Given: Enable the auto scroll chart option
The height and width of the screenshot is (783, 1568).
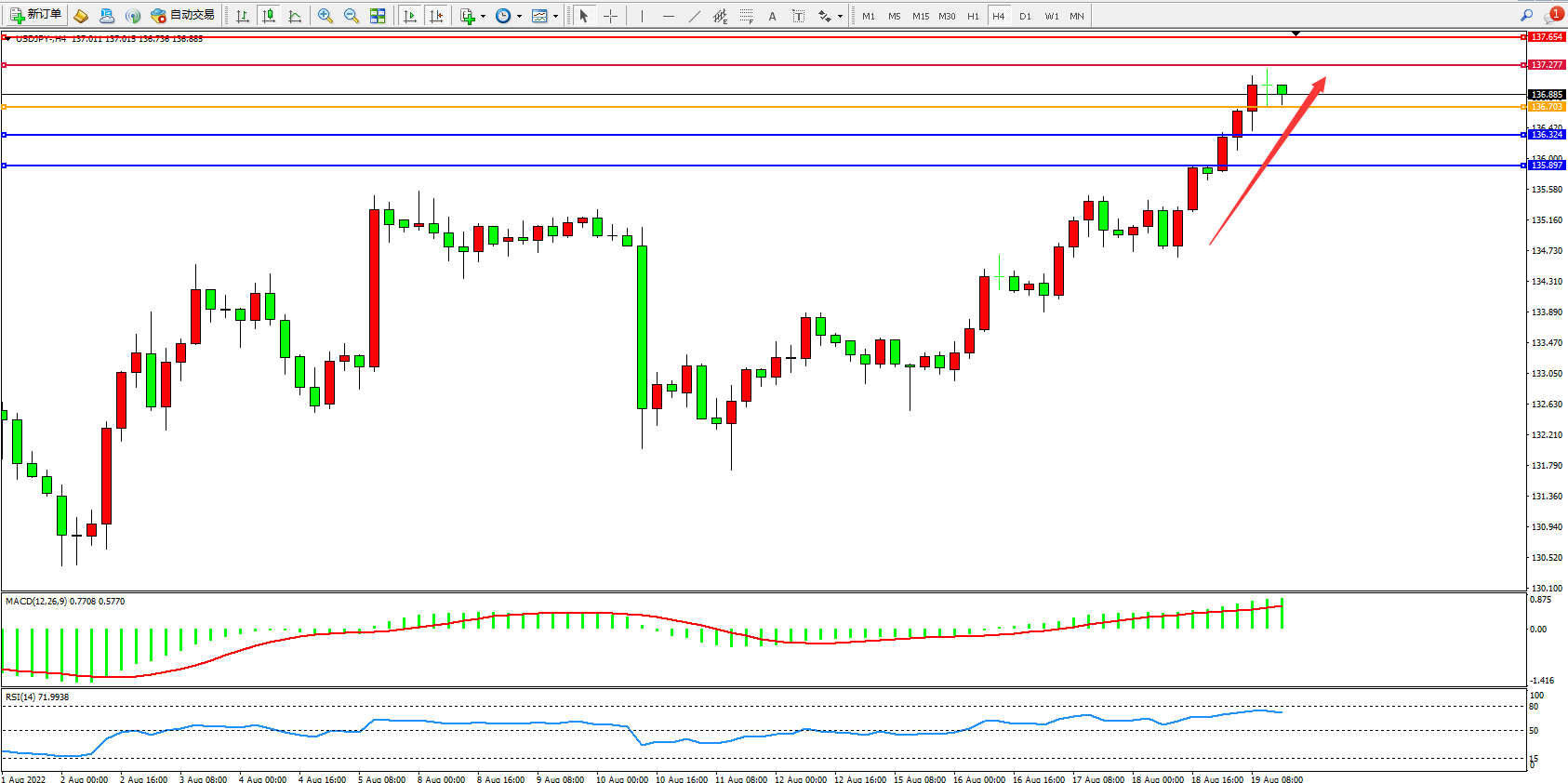Looking at the screenshot, I should (410, 16).
